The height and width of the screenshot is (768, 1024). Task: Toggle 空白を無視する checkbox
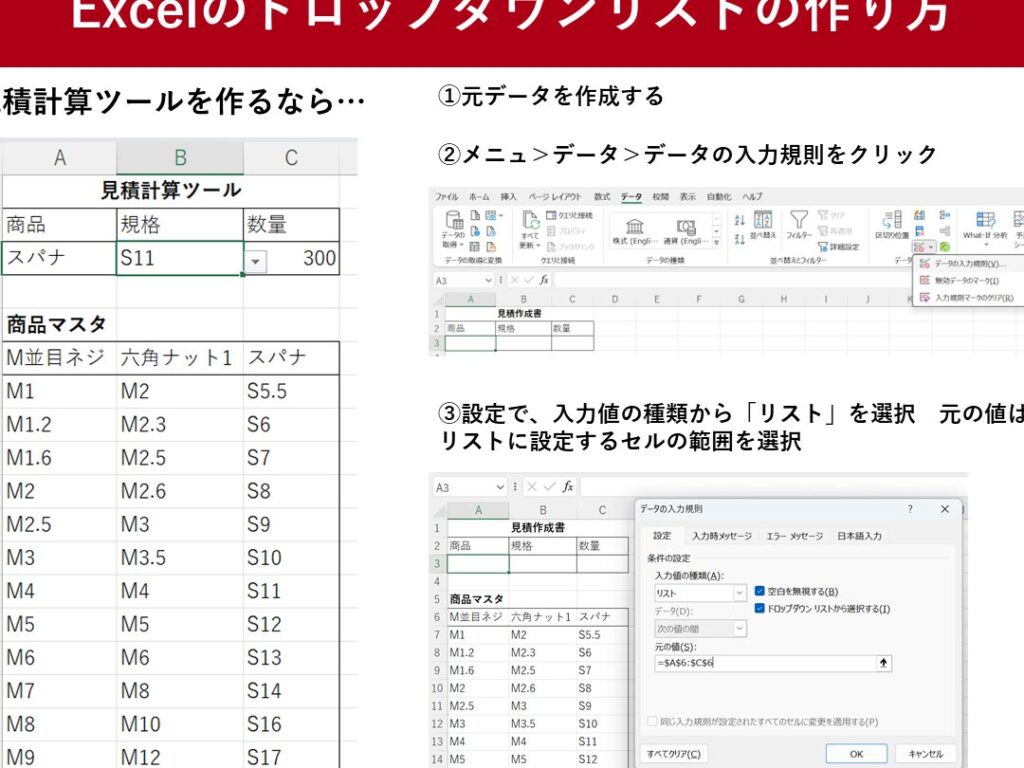click(x=760, y=591)
